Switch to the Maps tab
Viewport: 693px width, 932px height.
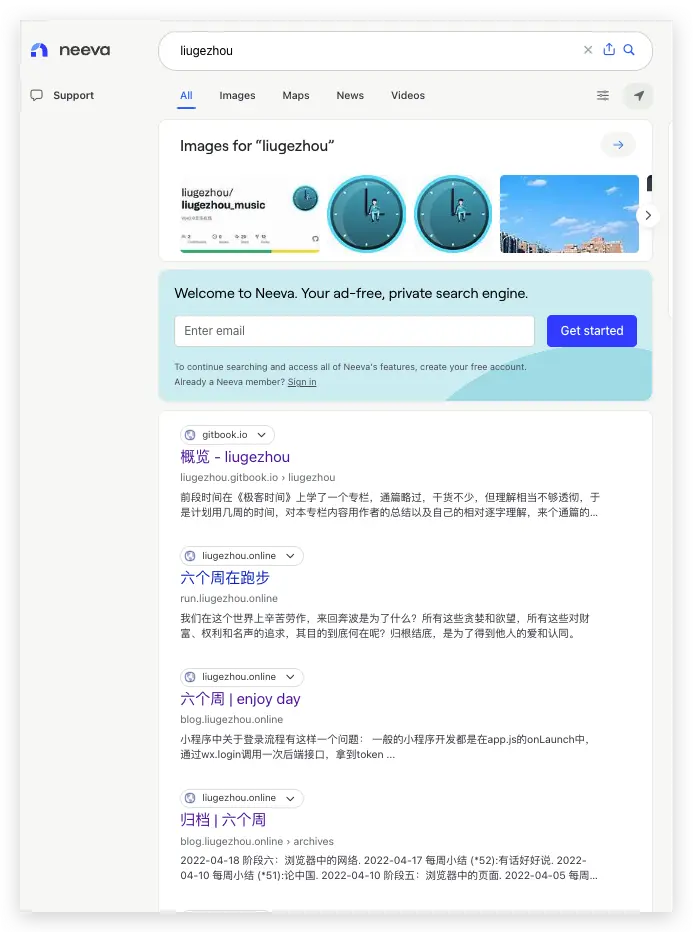click(295, 95)
